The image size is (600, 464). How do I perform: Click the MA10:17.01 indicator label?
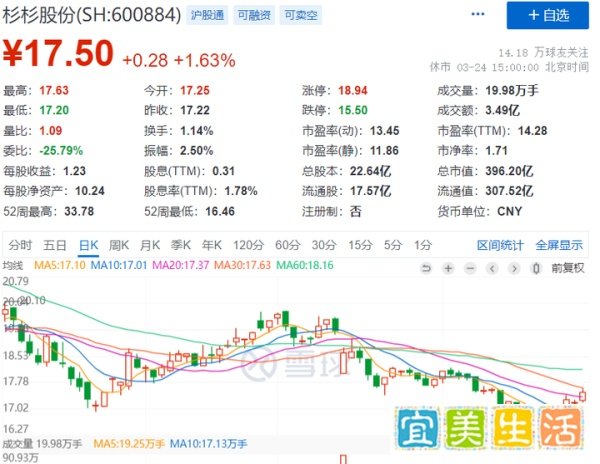pos(119,265)
